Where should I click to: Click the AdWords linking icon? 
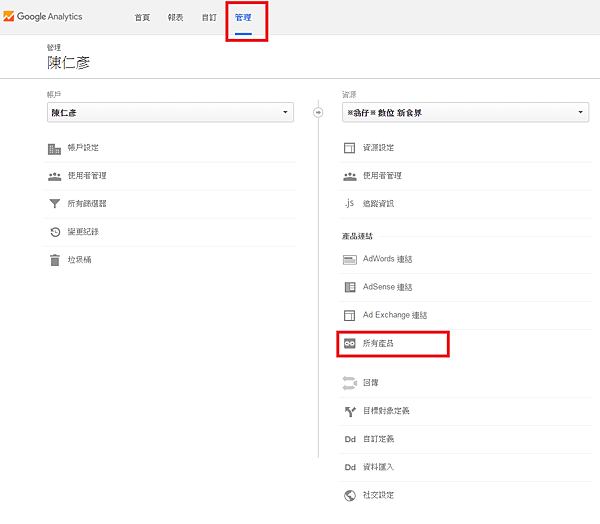tap(350, 260)
